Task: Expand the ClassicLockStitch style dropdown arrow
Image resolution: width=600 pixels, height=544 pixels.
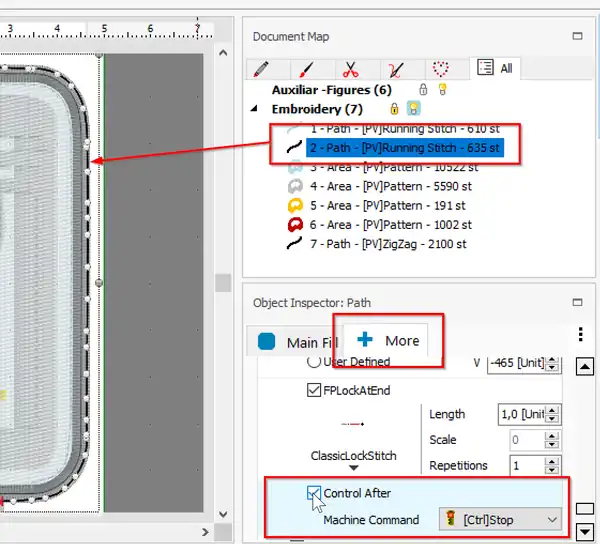Action: [x=353, y=468]
